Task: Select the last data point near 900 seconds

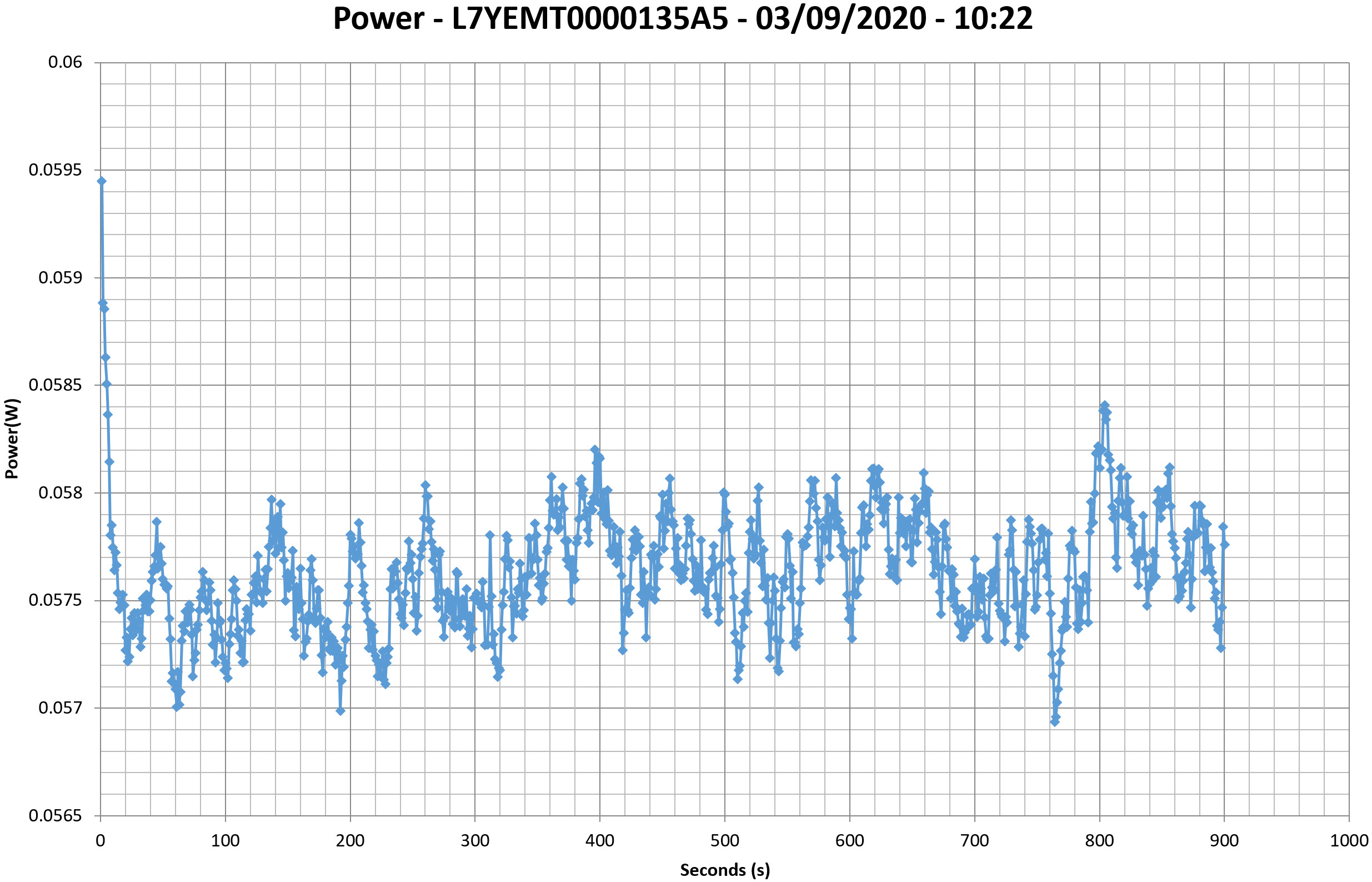Action: tap(1224, 545)
